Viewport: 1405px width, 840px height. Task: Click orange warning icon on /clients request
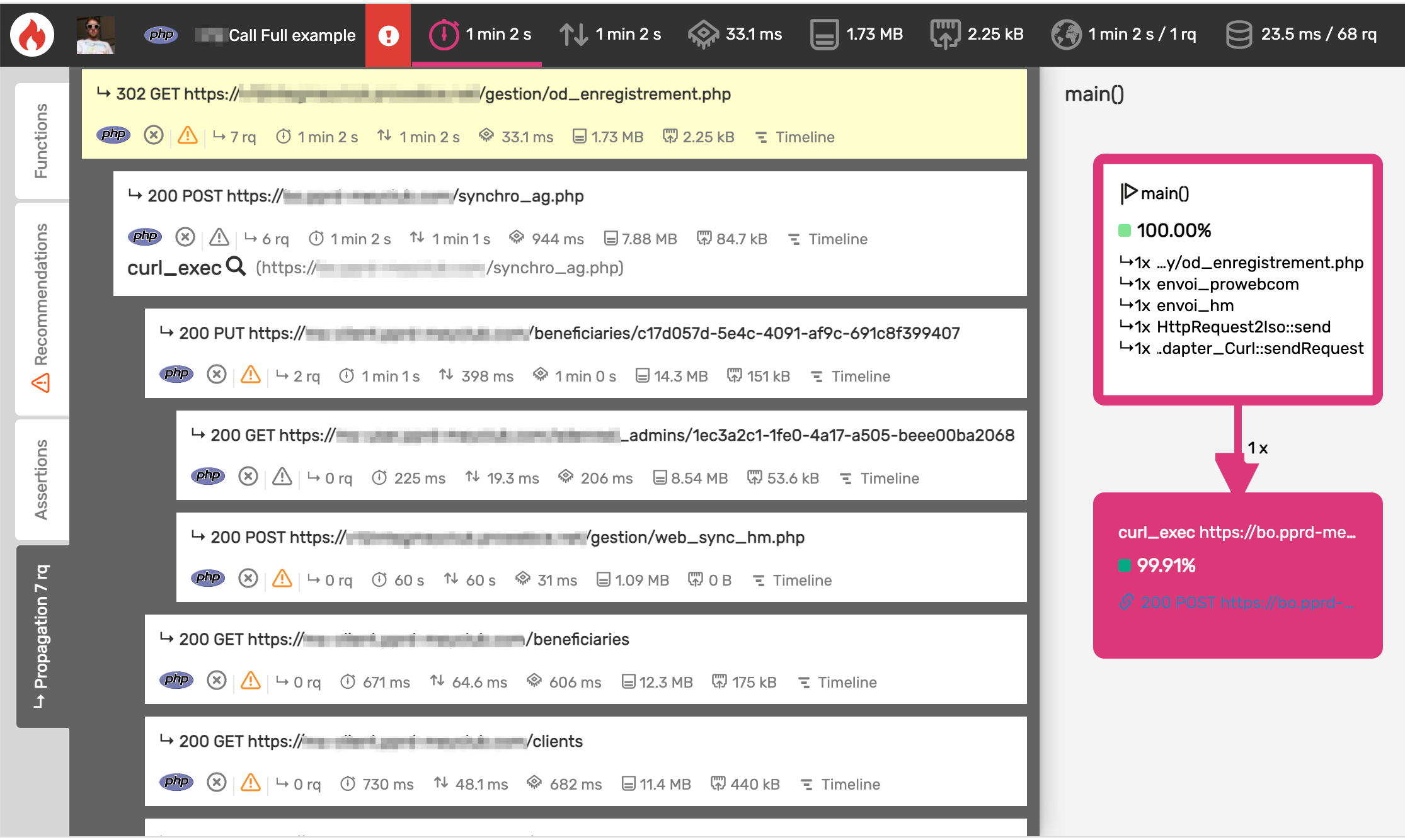(x=251, y=783)
